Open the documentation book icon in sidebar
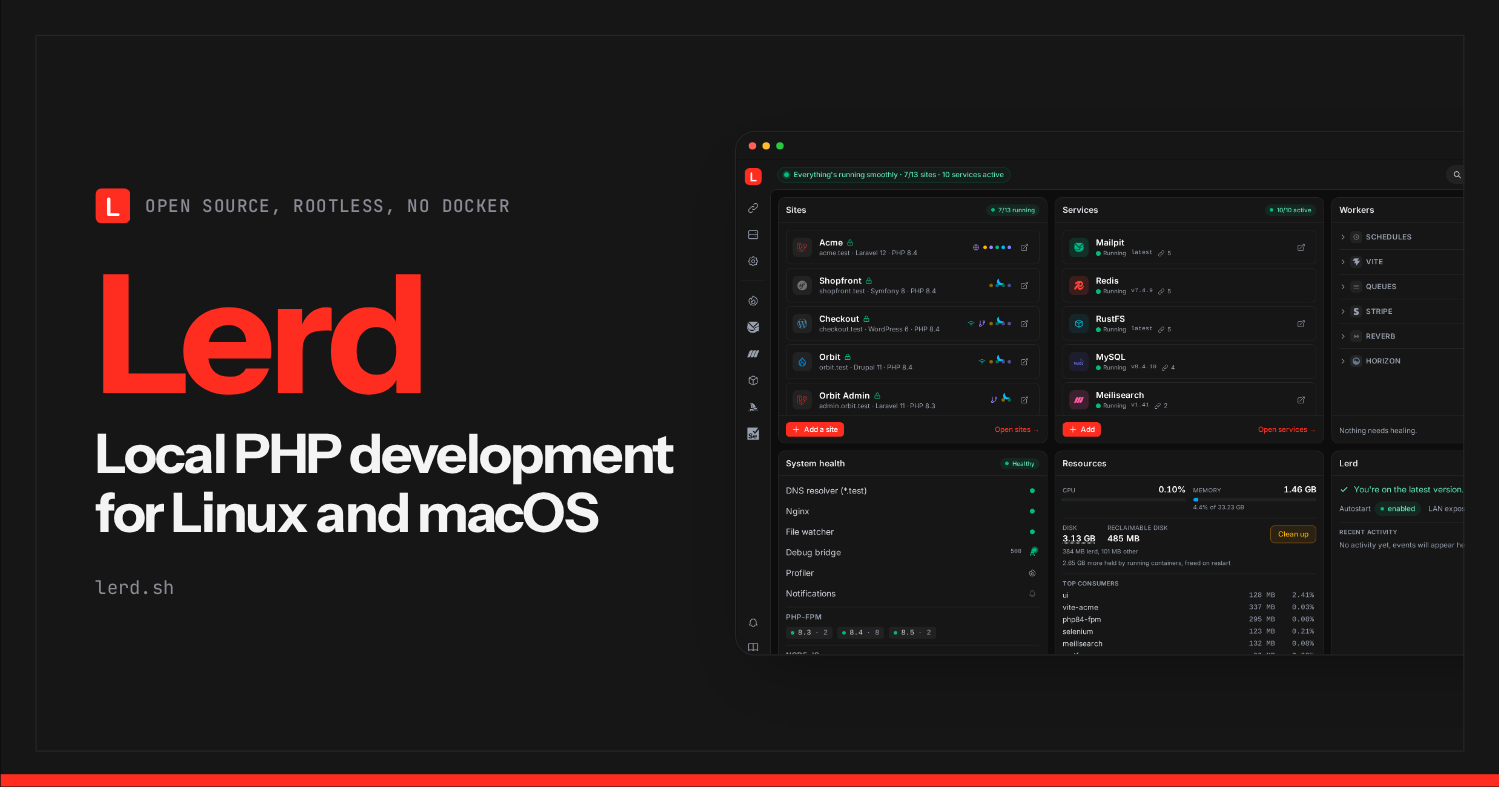Viewport: 1499px width, 787px height. (753, 647)
